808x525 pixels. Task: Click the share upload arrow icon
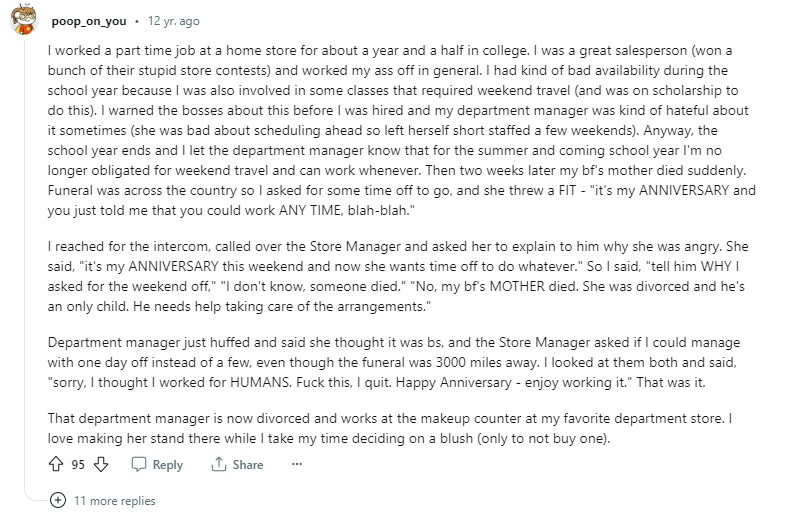tap(219, 464)
